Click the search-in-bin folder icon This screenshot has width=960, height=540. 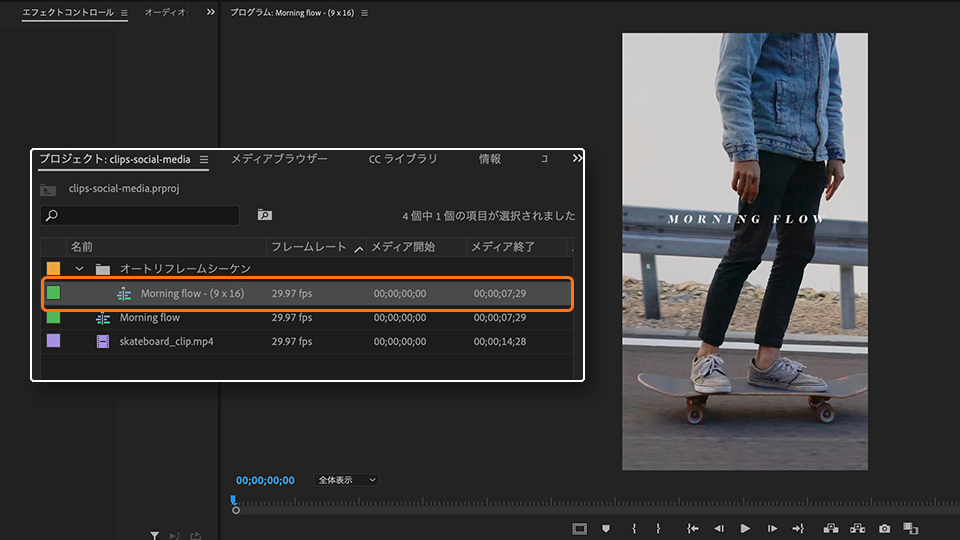[264, 215]
